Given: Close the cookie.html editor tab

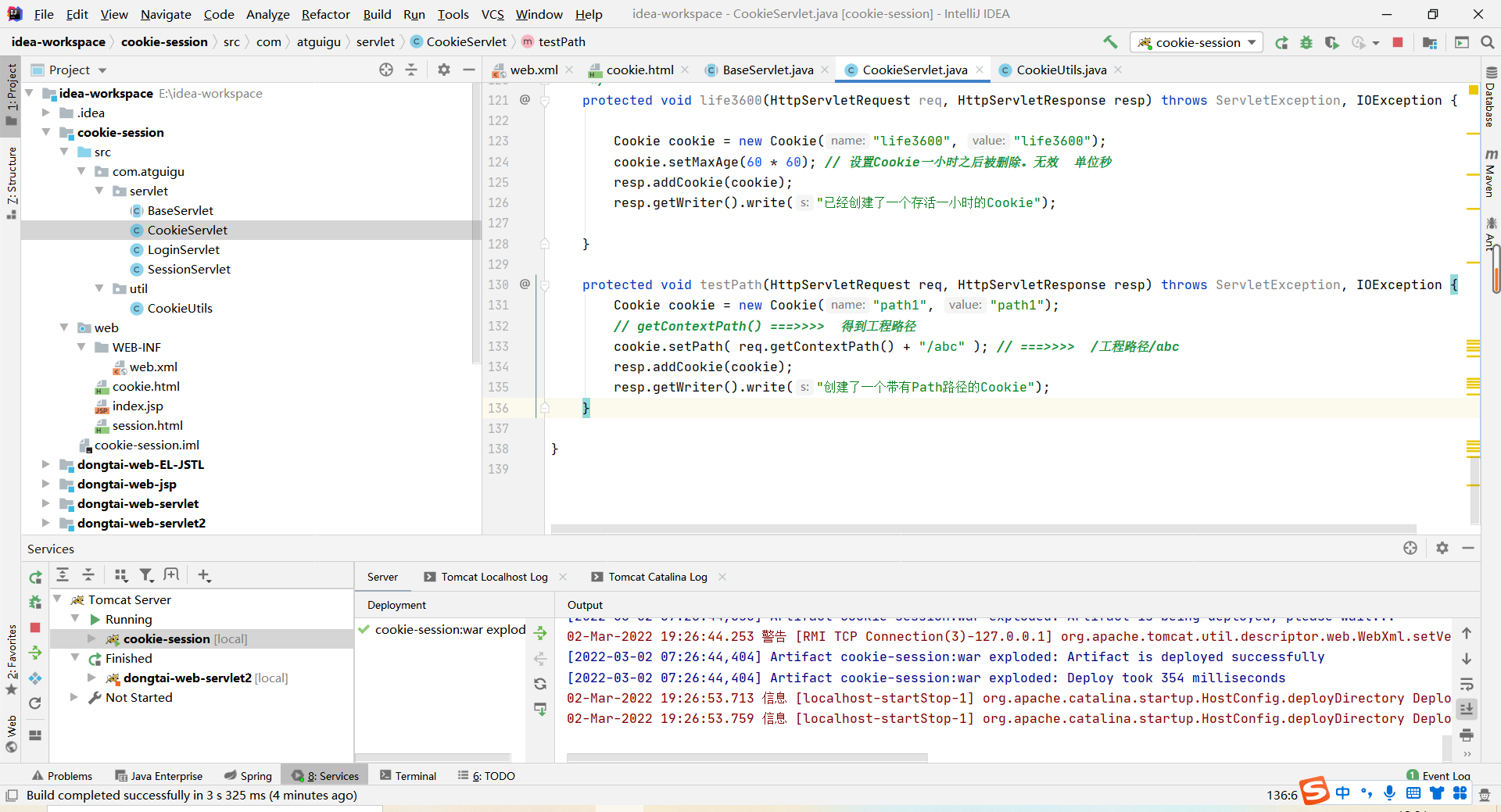Looking at the screenshot, I should click(686, 70).
